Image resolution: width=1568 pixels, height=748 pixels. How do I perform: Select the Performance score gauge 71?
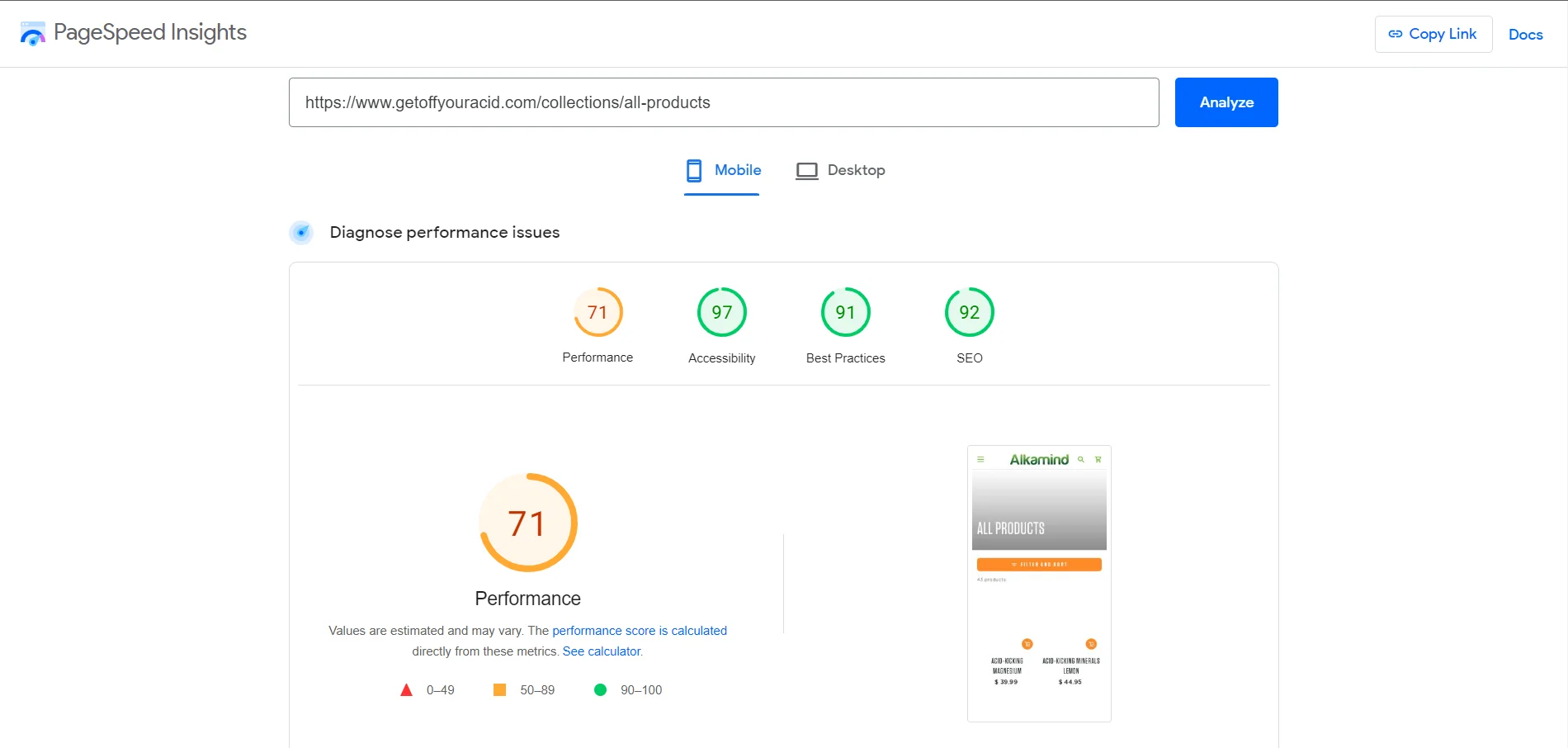tap(598, 312)
